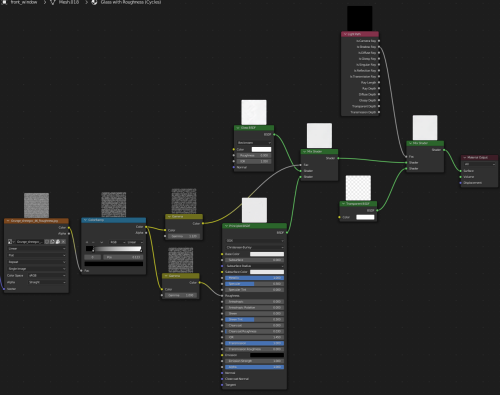Click the Principled BSDF green output socket
Image resolution: width=500 pixels, height=395 pixels.
tap(287, 232)
